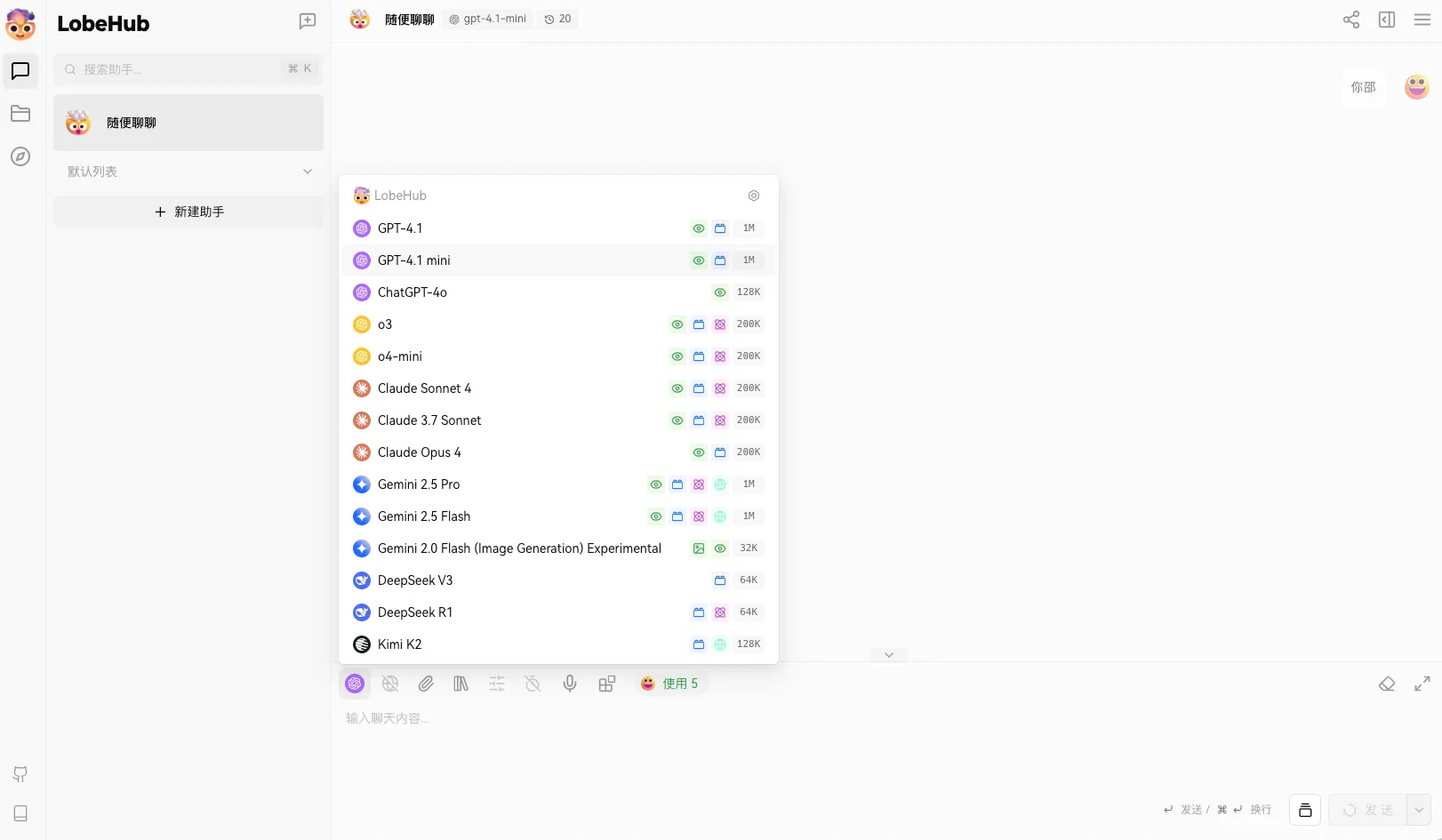Click the share conversation icon
1442x840 pixels.
(x=1351, y=20)
